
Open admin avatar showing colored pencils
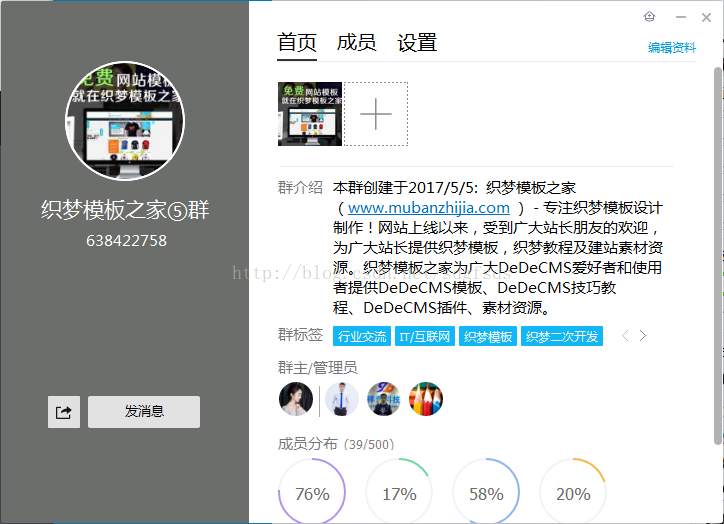coord(426,399)
